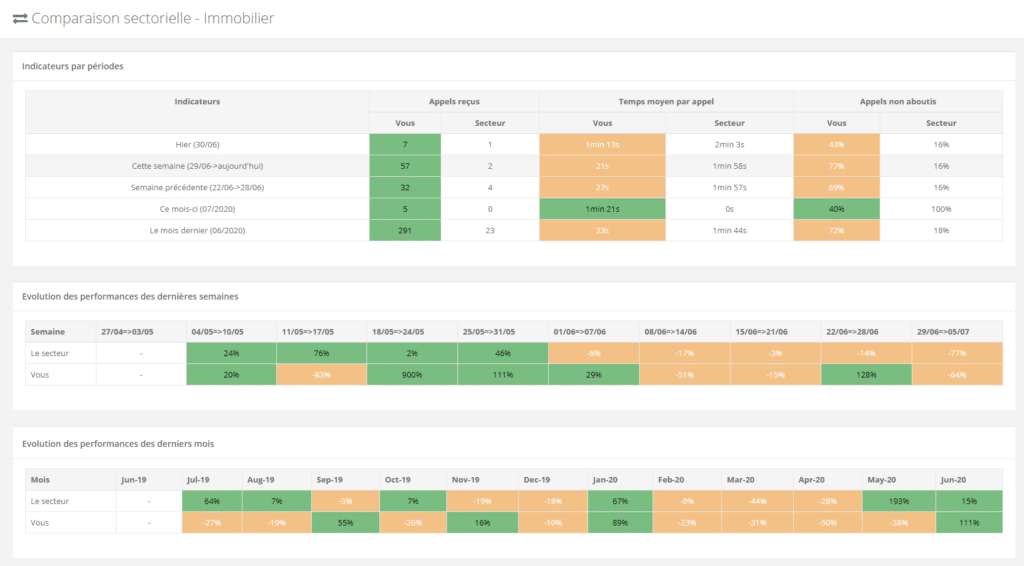Click the sector time '1min 58s'
Image resolution: width=1024 pixels, height=566 pixels.
click(729, 166)
